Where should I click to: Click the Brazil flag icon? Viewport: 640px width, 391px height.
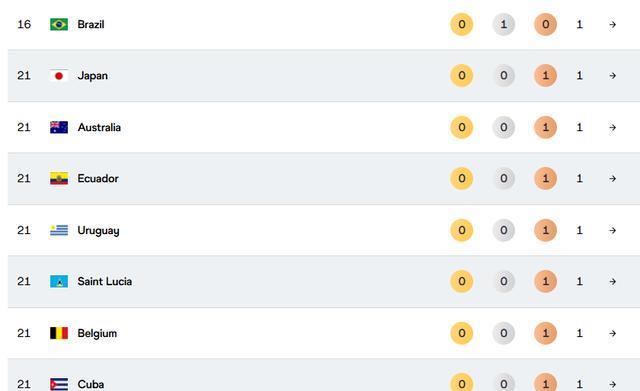59,24
